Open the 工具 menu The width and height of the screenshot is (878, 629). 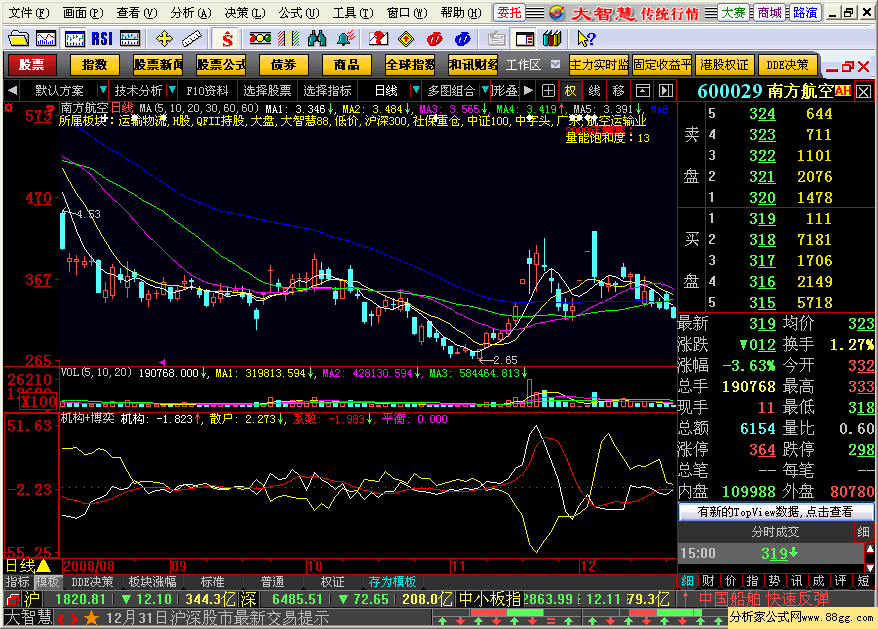coord(352,13)
